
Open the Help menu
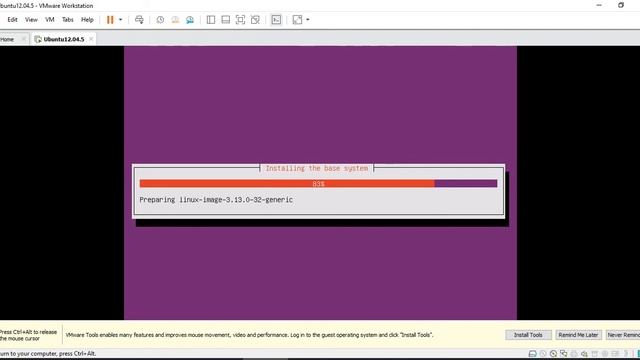tap(87, 20)
